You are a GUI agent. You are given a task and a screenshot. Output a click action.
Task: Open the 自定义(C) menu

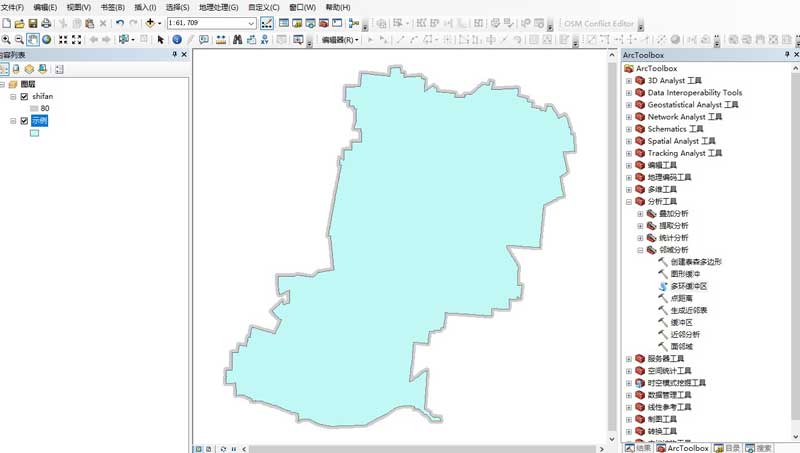pos(264,7)
